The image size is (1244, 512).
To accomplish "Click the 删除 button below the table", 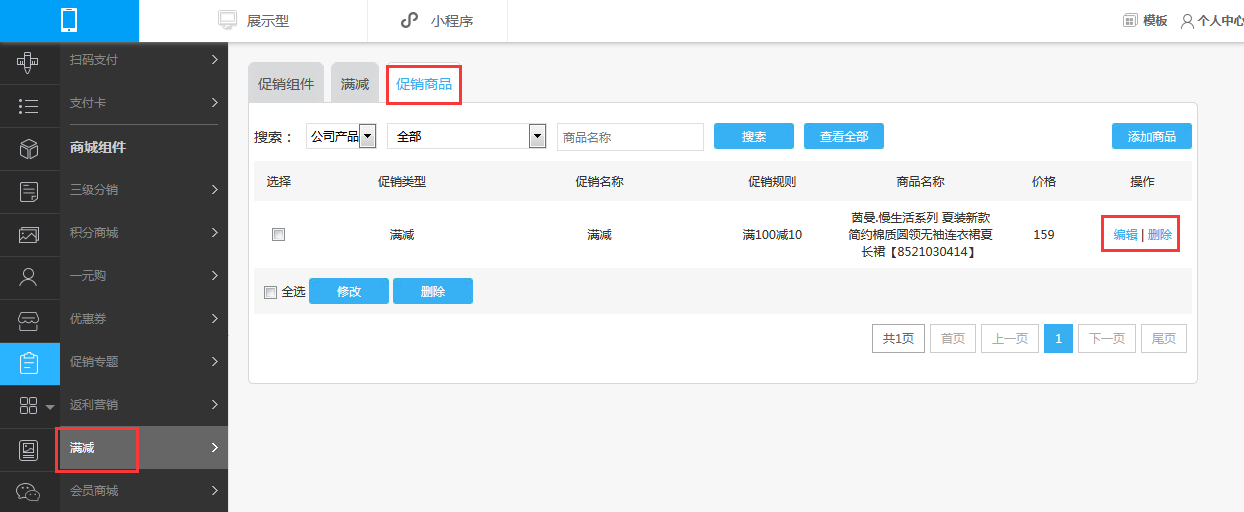I will pos(433,291).
